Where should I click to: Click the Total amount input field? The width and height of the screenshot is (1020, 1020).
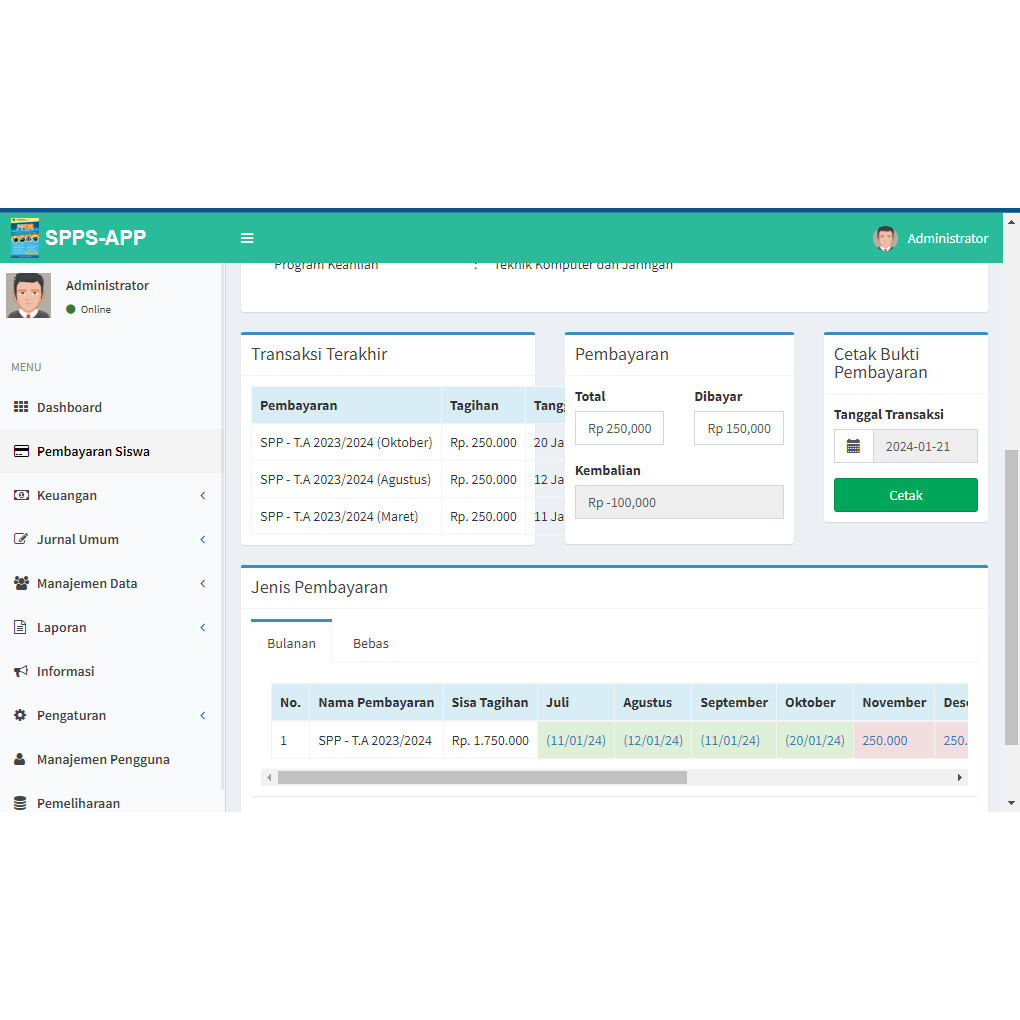(619, 428)
